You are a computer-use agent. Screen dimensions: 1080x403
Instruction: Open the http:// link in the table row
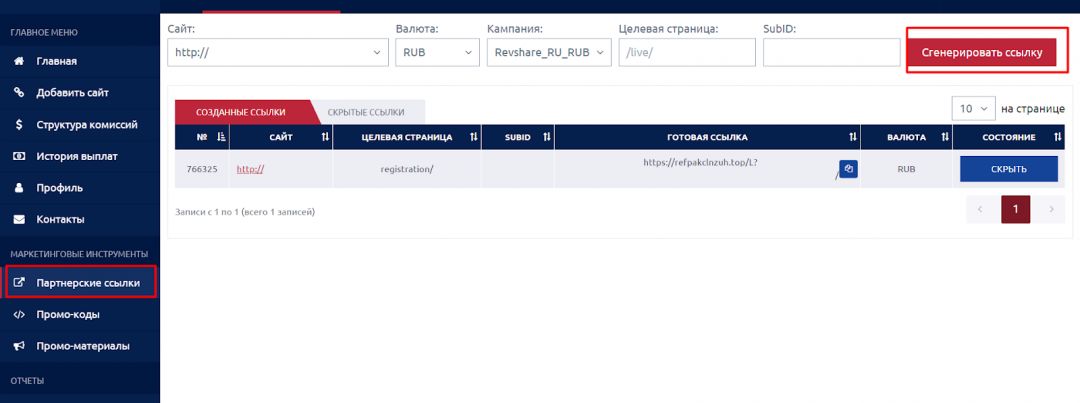point(250,169)
